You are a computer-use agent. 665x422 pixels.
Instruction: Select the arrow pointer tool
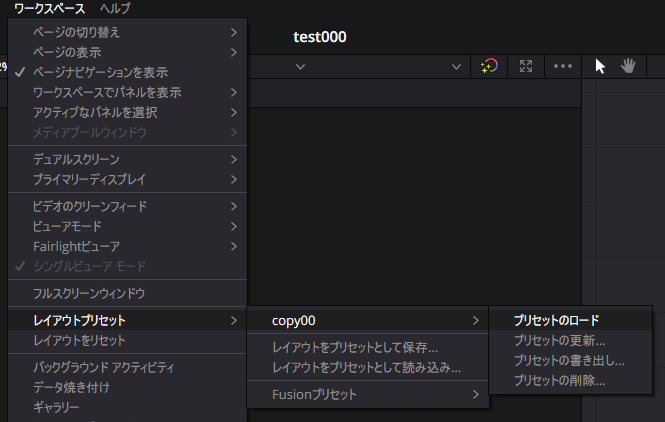point(600,66)
